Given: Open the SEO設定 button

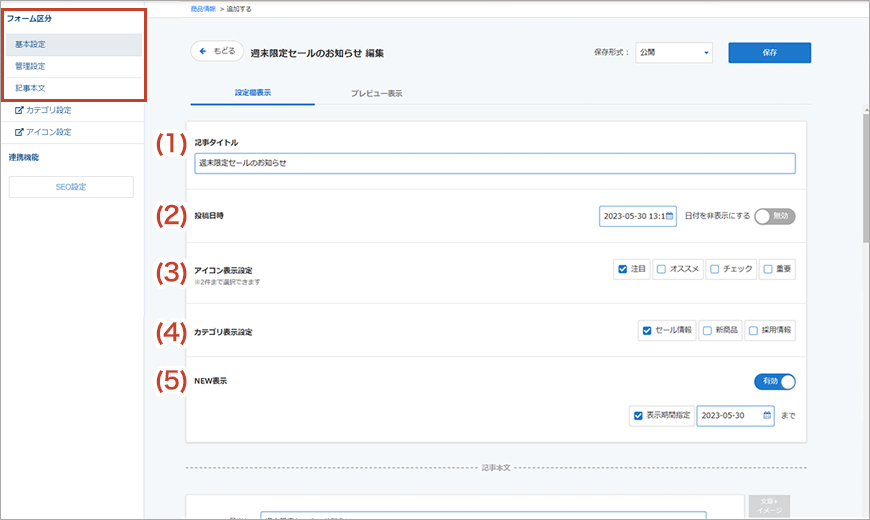Looking at the screenshot, I should (71, 187).
